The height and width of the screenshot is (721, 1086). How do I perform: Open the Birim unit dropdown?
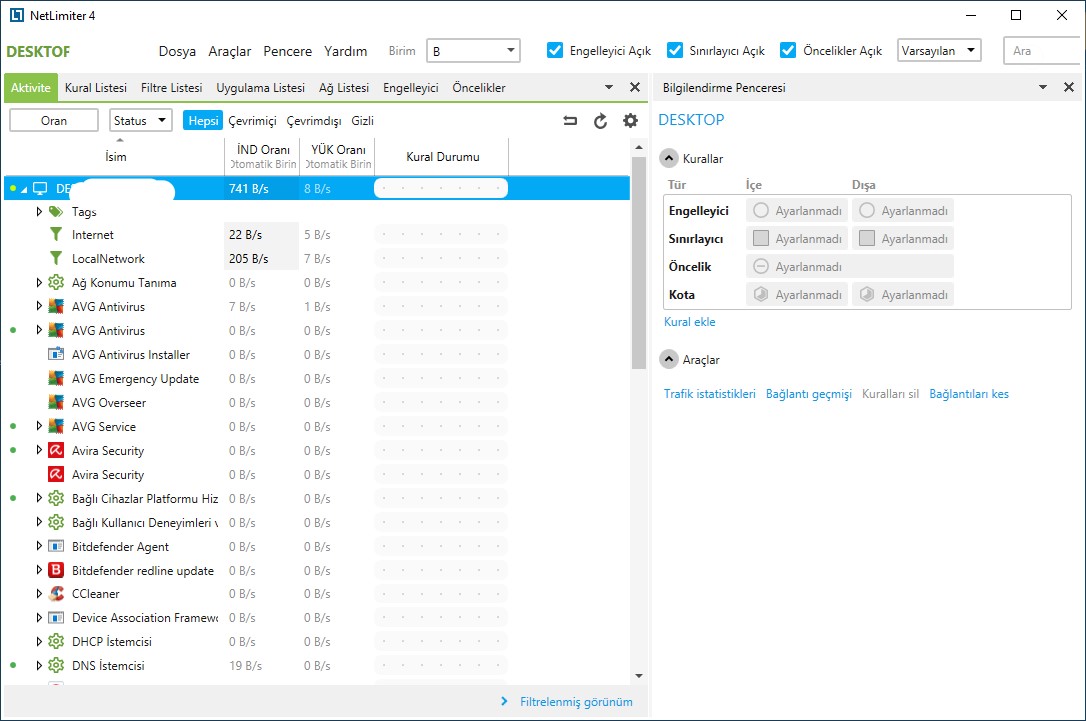(x=473, y=51)
